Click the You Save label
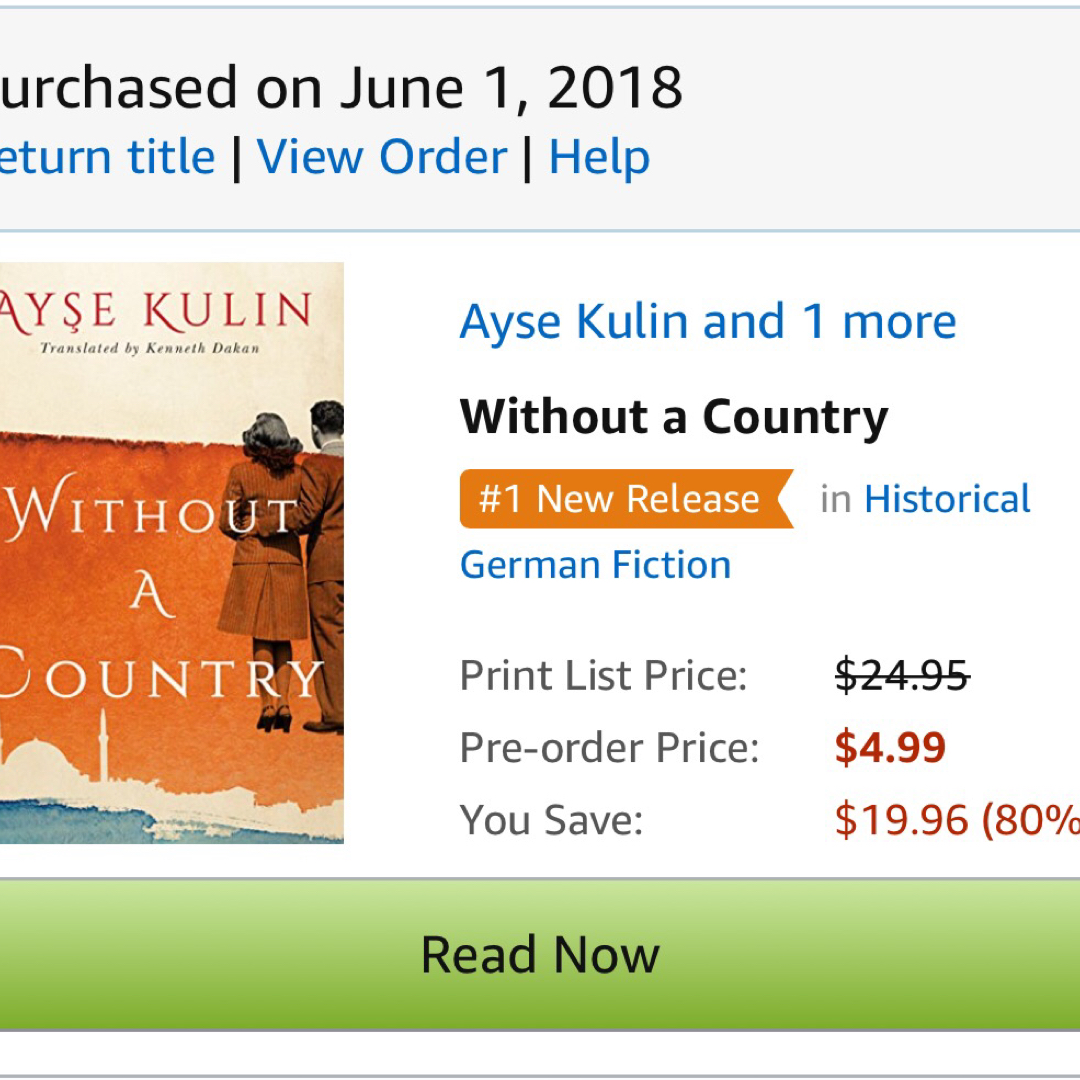Screen dimensions: 1080x1080 [x=550, y=820]
